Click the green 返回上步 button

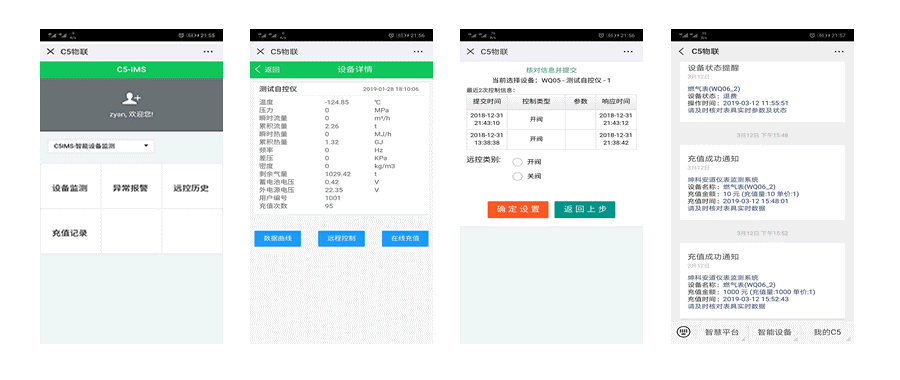[584, 210]
